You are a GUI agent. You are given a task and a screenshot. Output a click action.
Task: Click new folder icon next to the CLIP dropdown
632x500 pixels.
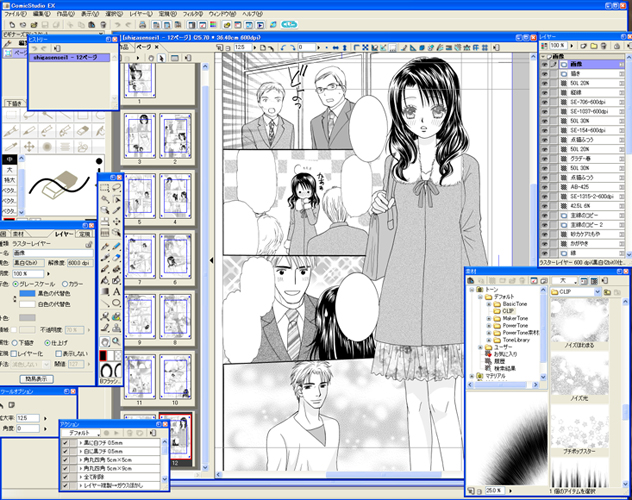coord(608,292)
